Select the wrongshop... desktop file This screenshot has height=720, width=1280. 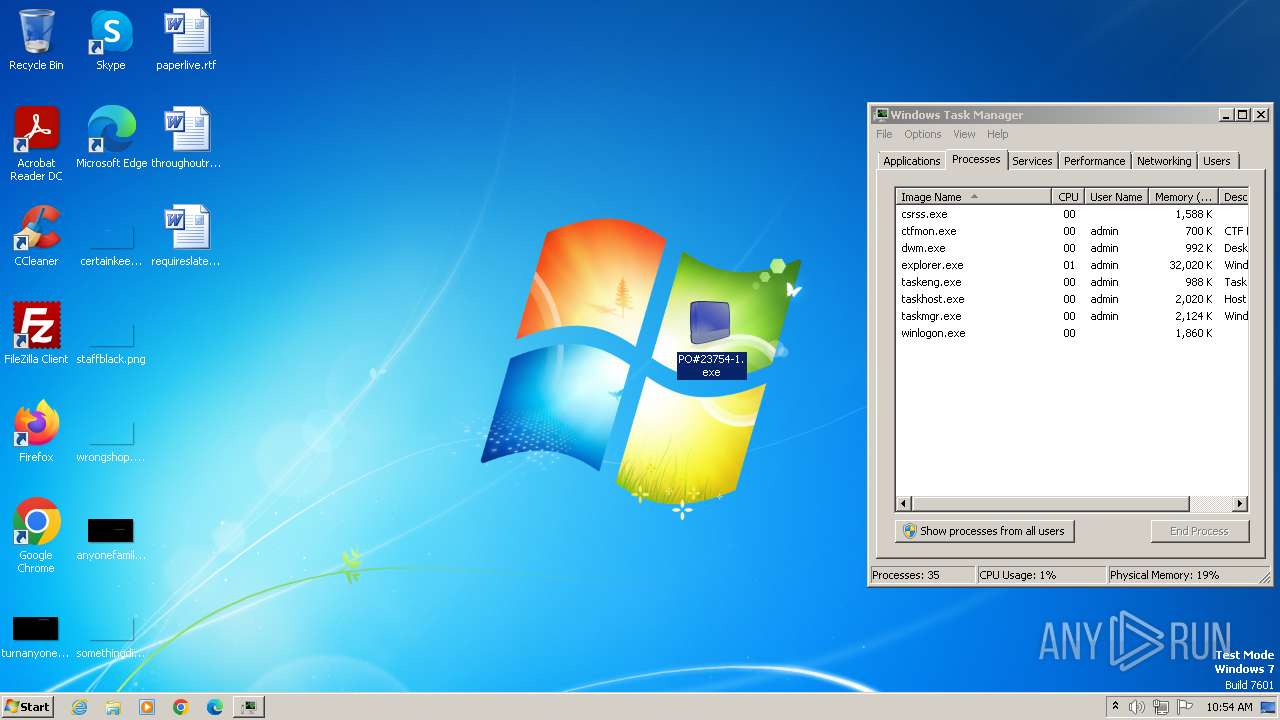point(111,442)
